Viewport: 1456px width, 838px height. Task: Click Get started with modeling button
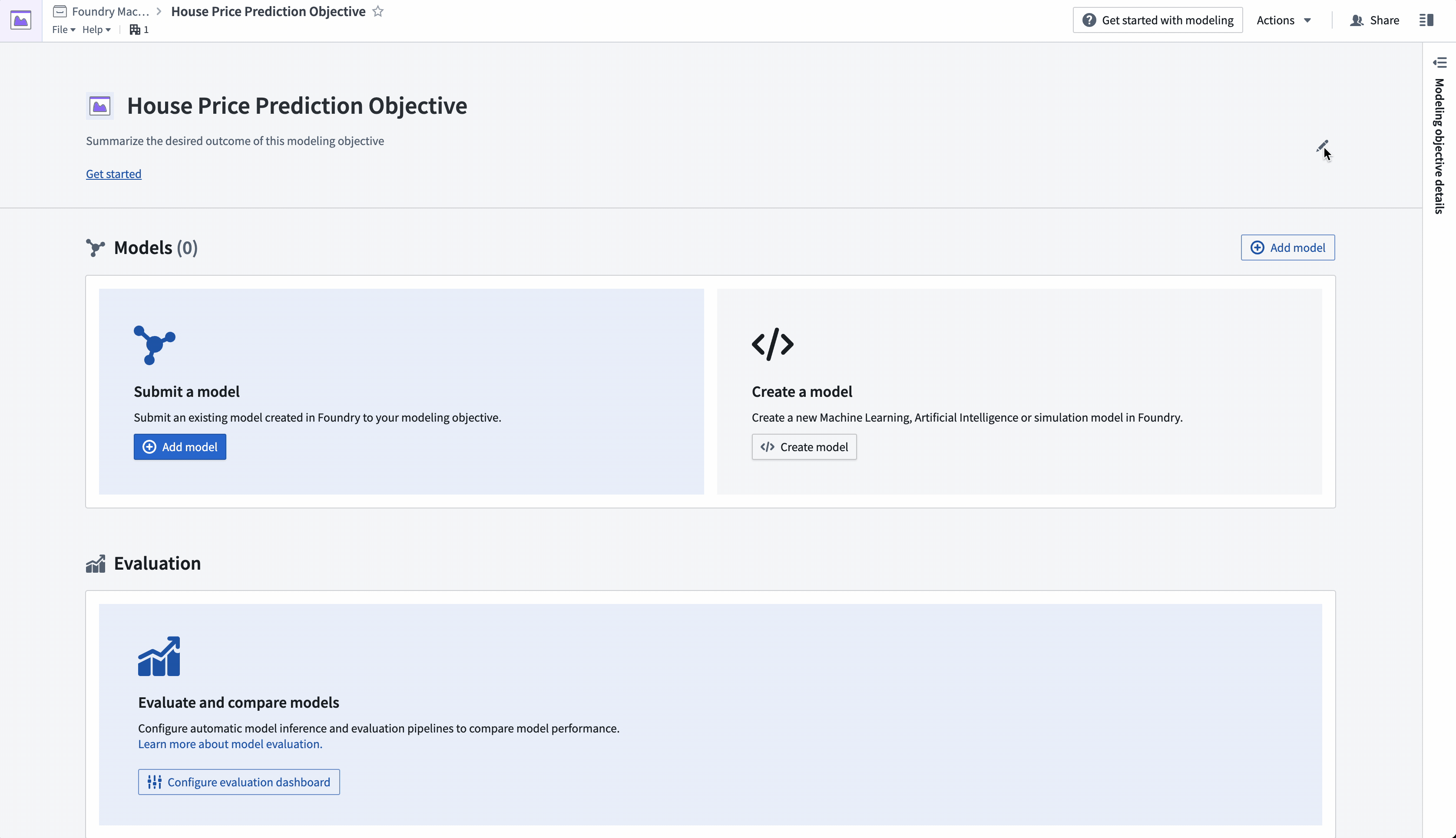point(1157,20)
